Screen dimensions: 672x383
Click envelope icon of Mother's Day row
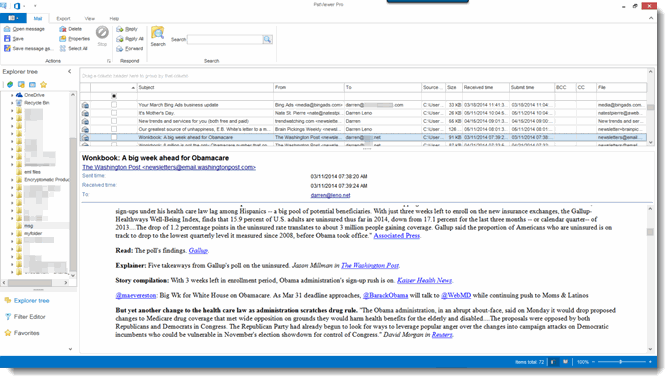85,113
